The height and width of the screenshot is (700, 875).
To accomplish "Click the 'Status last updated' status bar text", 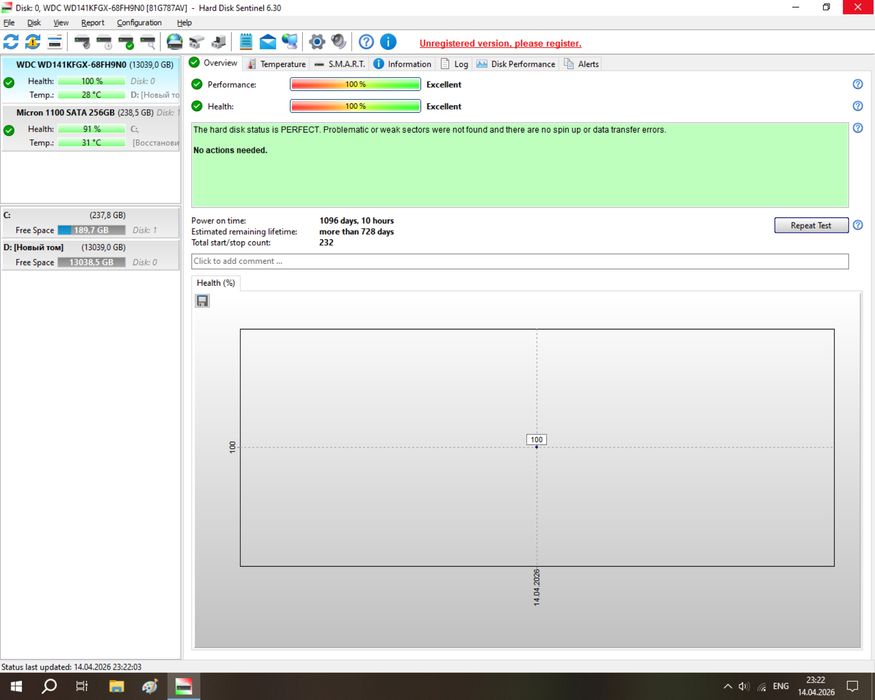I will (x=71, y=667).
